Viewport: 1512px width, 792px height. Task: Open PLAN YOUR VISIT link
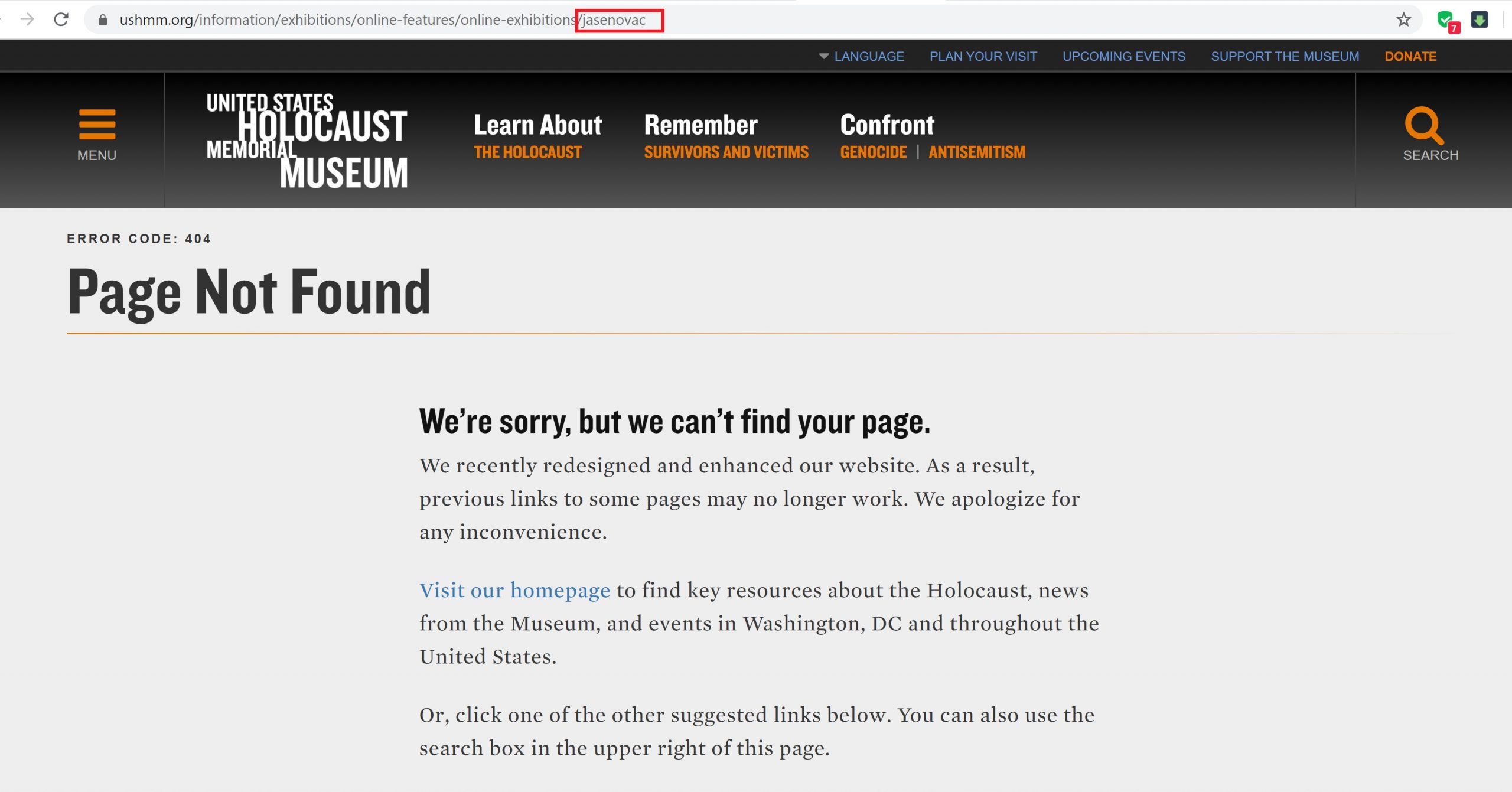983,56
